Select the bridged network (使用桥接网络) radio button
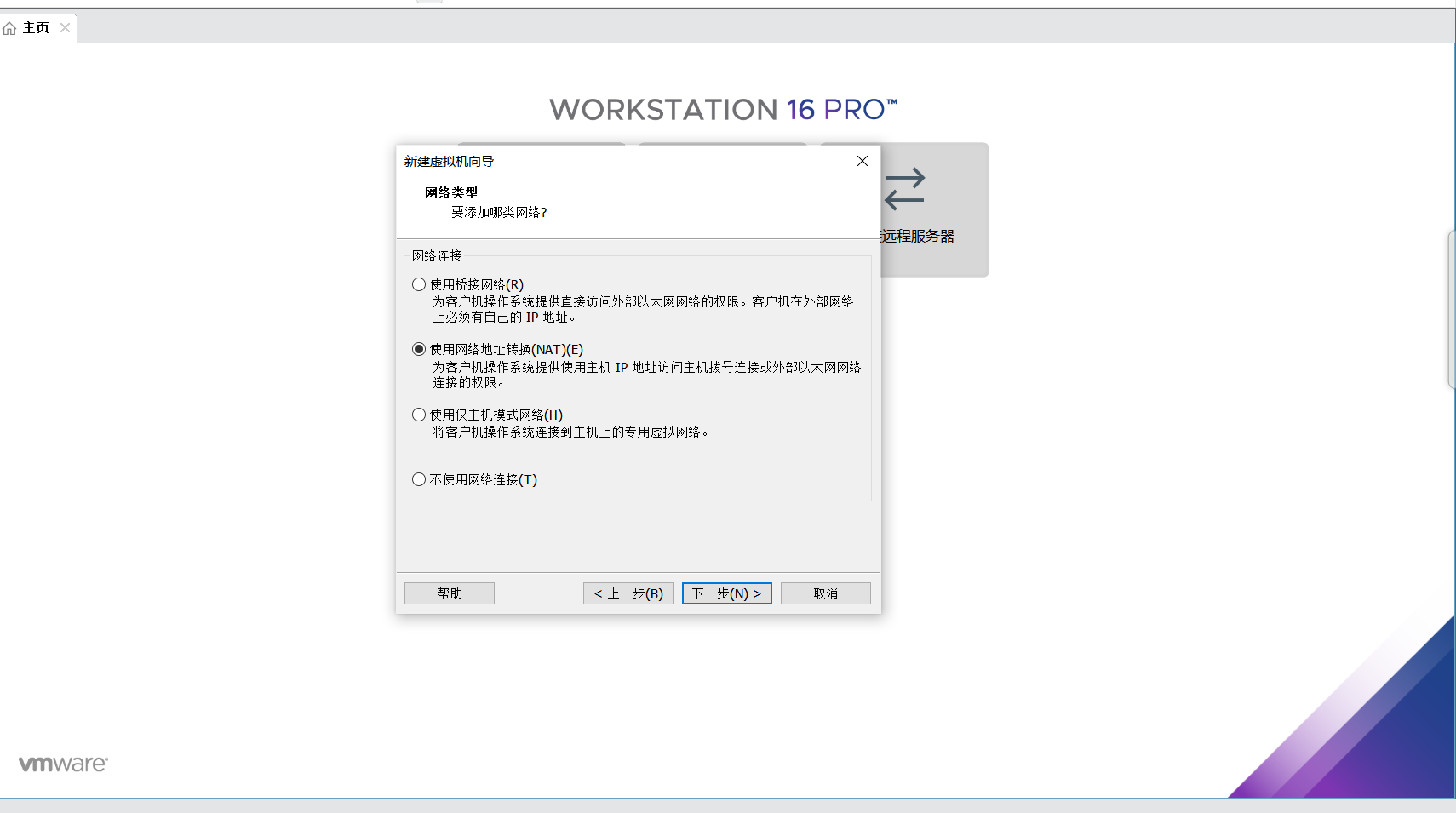1456x813 pixels. coord(419,284)
